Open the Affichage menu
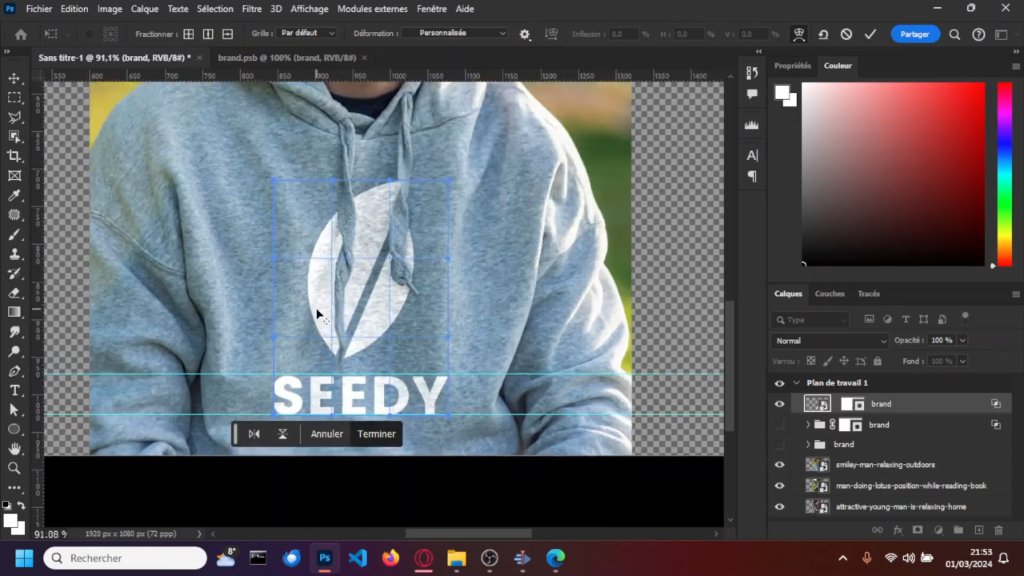Viewport: 1024px width, 576px height. tap(310, 9)
